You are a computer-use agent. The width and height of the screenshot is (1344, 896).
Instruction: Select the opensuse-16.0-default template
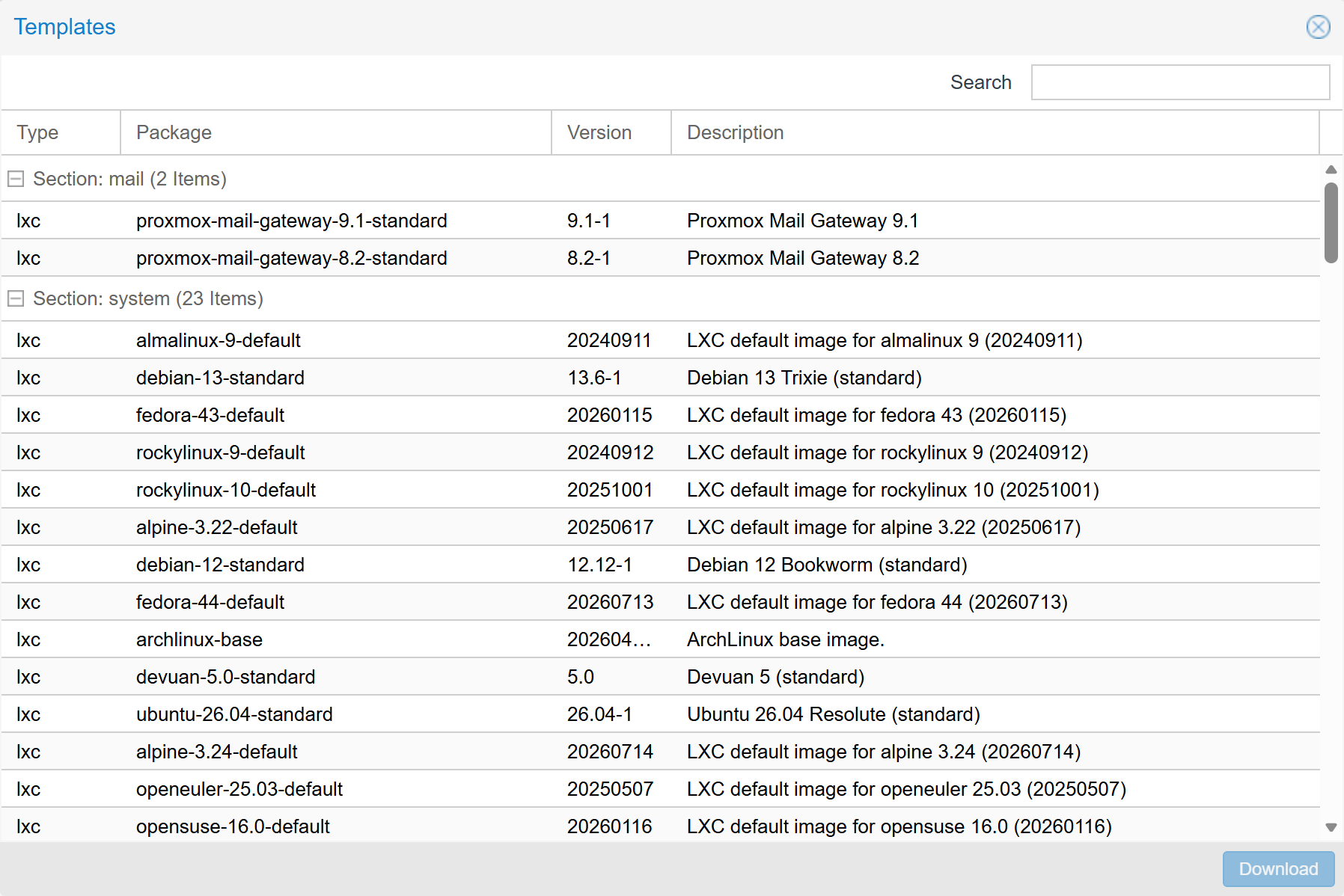point(660,826)
